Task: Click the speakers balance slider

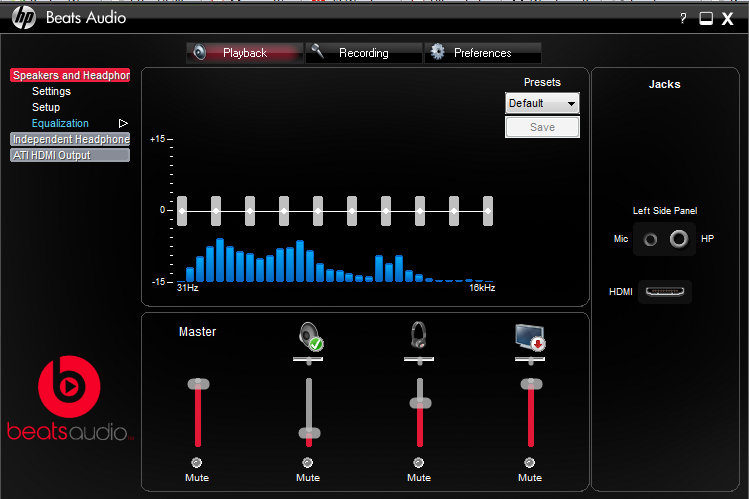Action: pyautogui.click(x=308, y=360)
